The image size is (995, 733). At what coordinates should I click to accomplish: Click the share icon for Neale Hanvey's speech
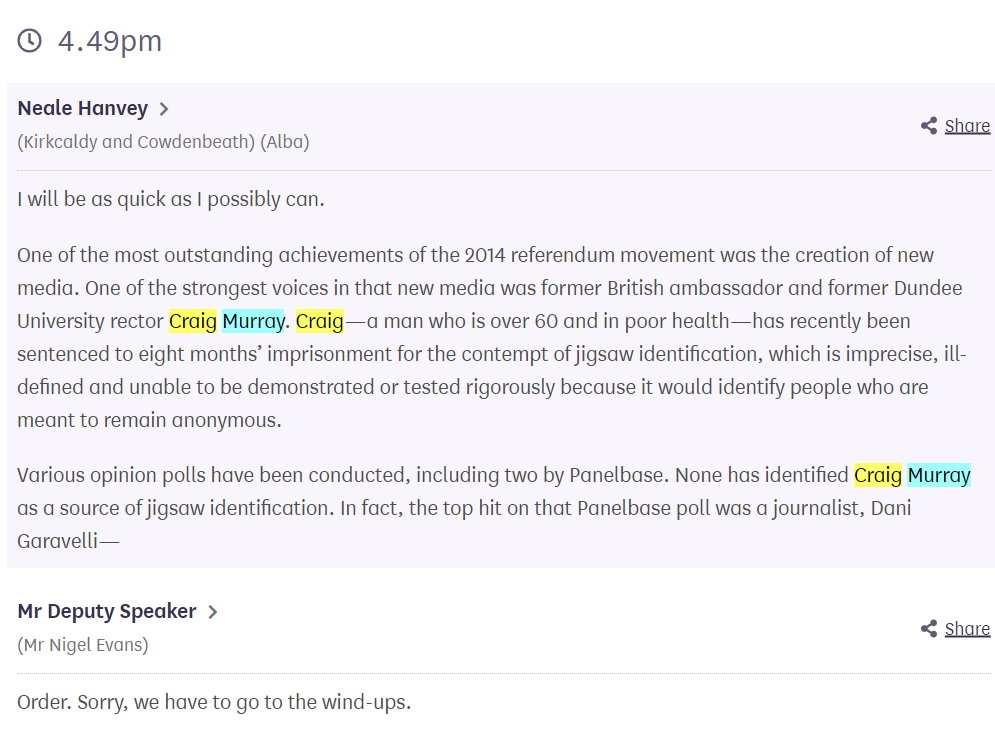click(x=929, y=126)
